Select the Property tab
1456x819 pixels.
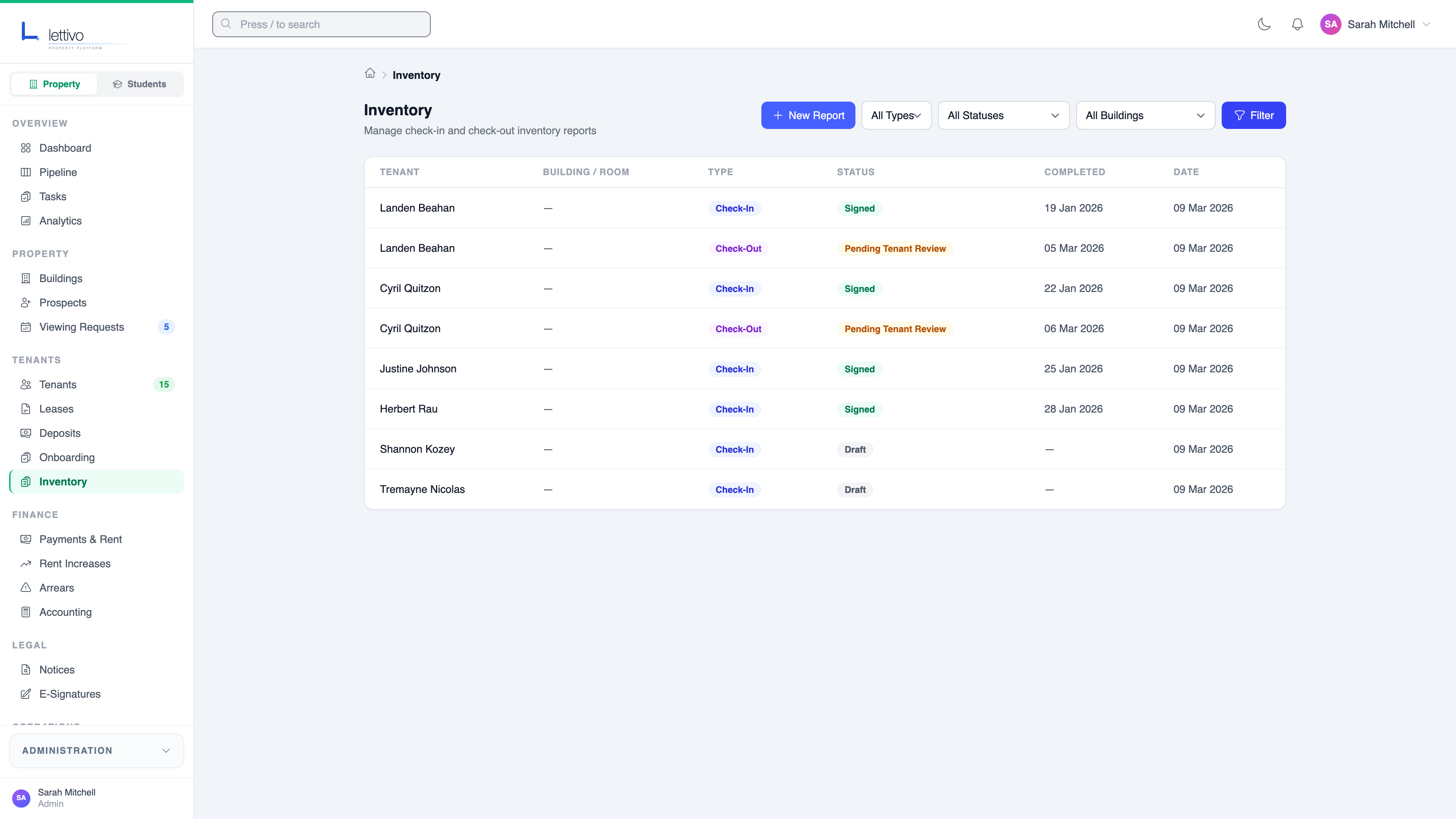coord(54,84)
